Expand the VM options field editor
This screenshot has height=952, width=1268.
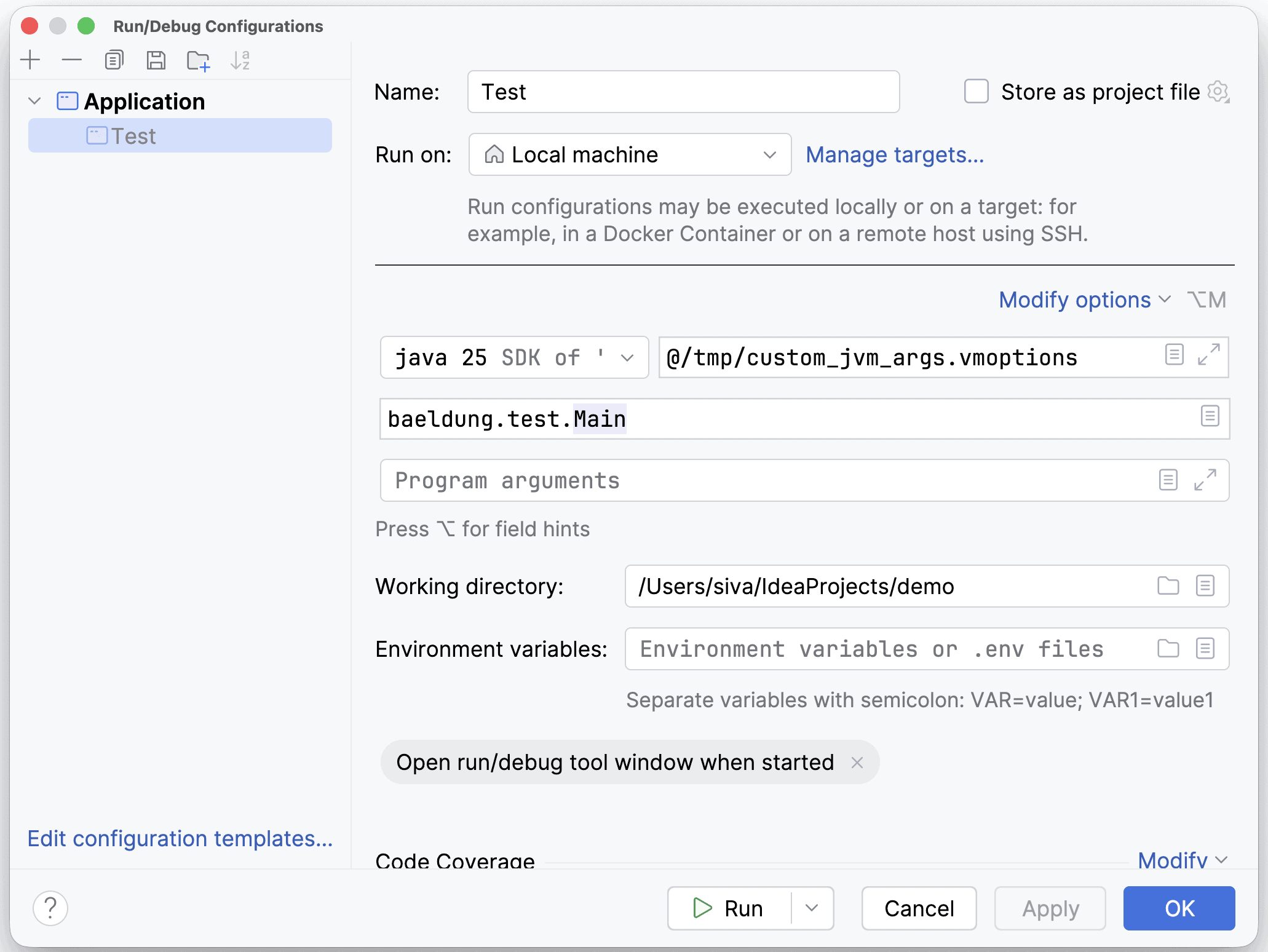click(1208, 355)
